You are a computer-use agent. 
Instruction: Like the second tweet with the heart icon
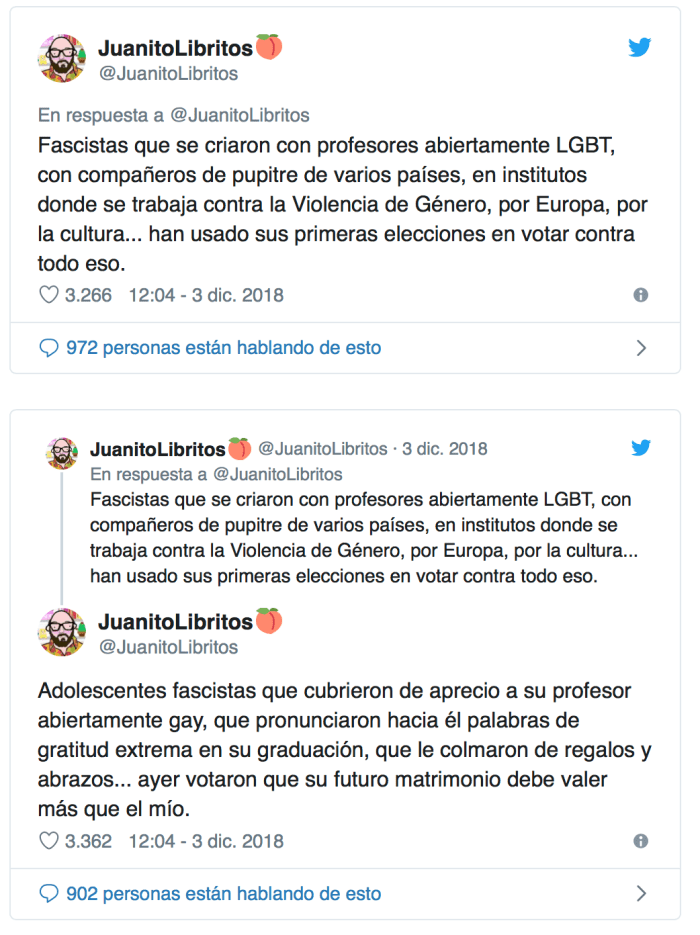[48, 841]
